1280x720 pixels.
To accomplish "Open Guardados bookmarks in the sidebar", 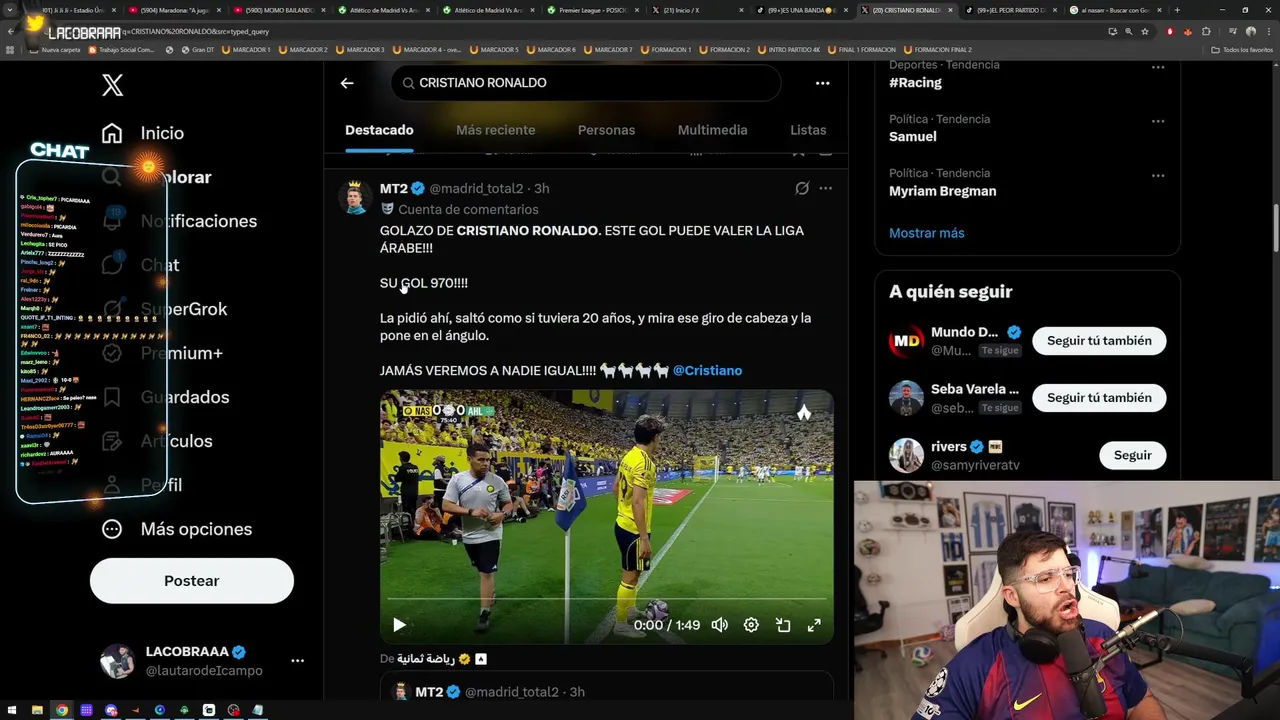I will (x=166, y=397).
